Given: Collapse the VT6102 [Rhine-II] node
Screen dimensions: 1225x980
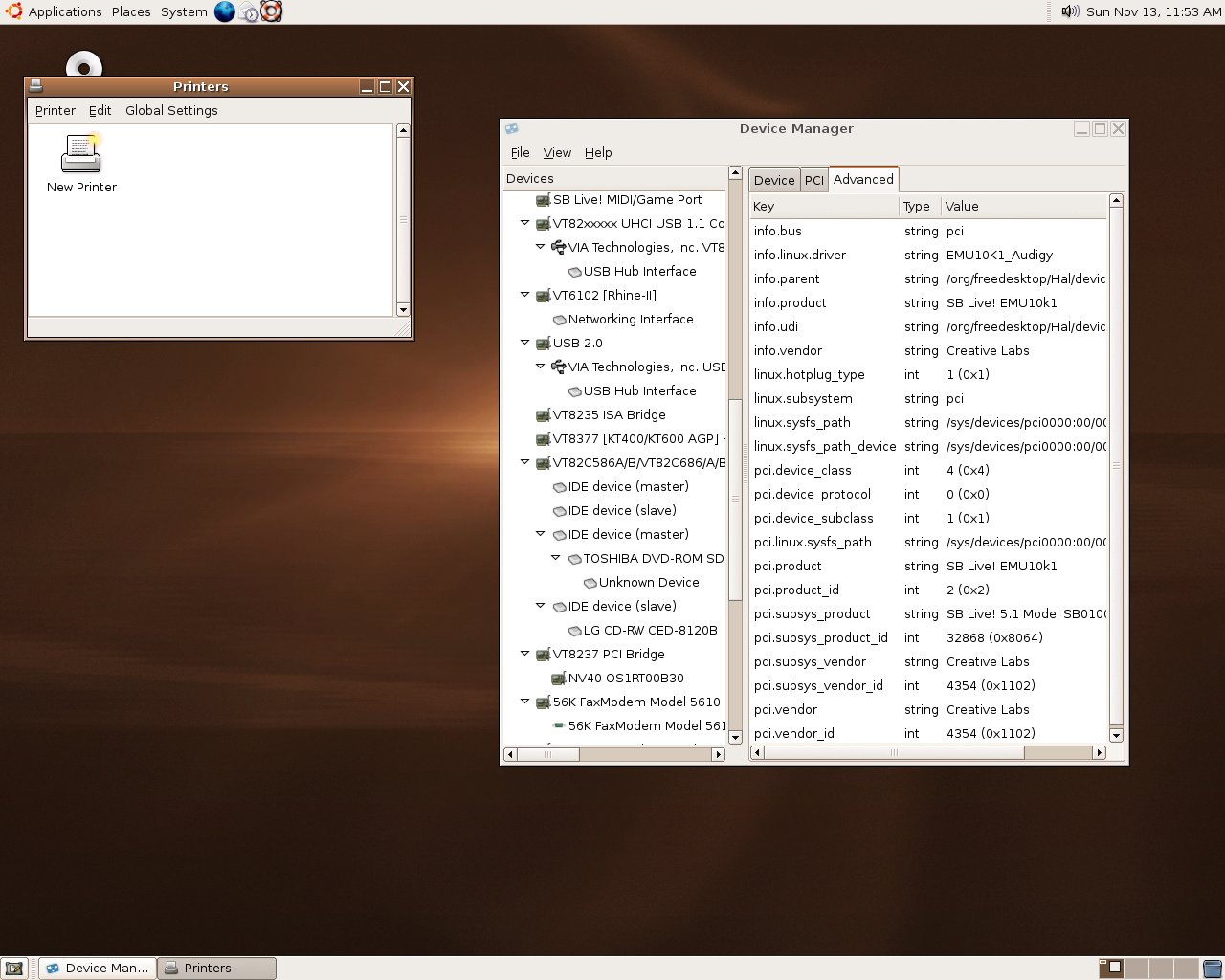Looking at the screenshot, I should (524, 295).
